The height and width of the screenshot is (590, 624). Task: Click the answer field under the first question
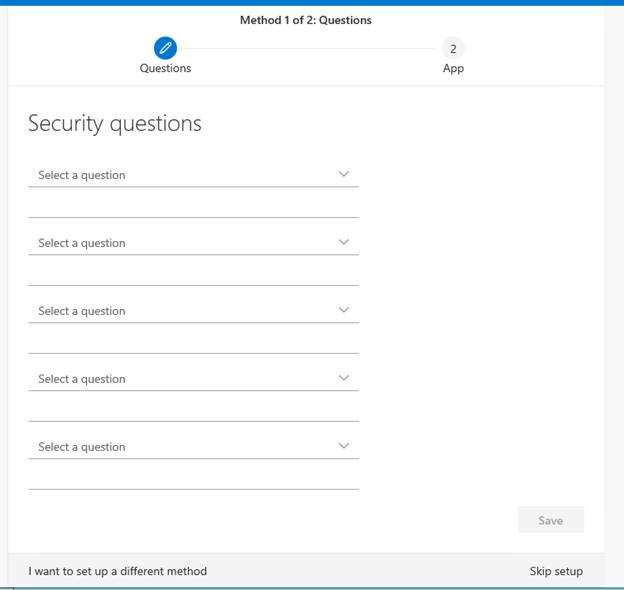click(193, 206)
